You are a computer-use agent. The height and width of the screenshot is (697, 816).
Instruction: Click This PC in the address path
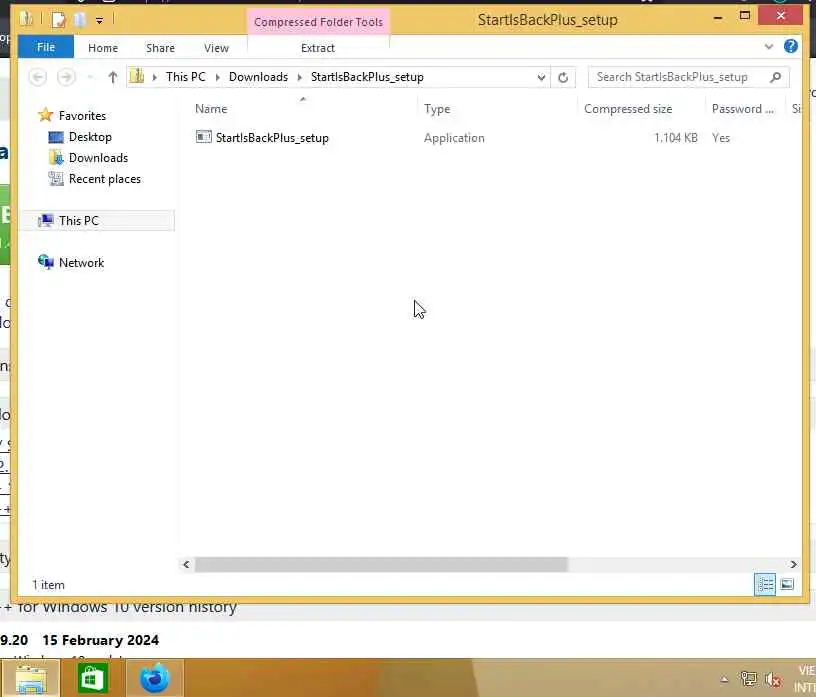(186, 77)
